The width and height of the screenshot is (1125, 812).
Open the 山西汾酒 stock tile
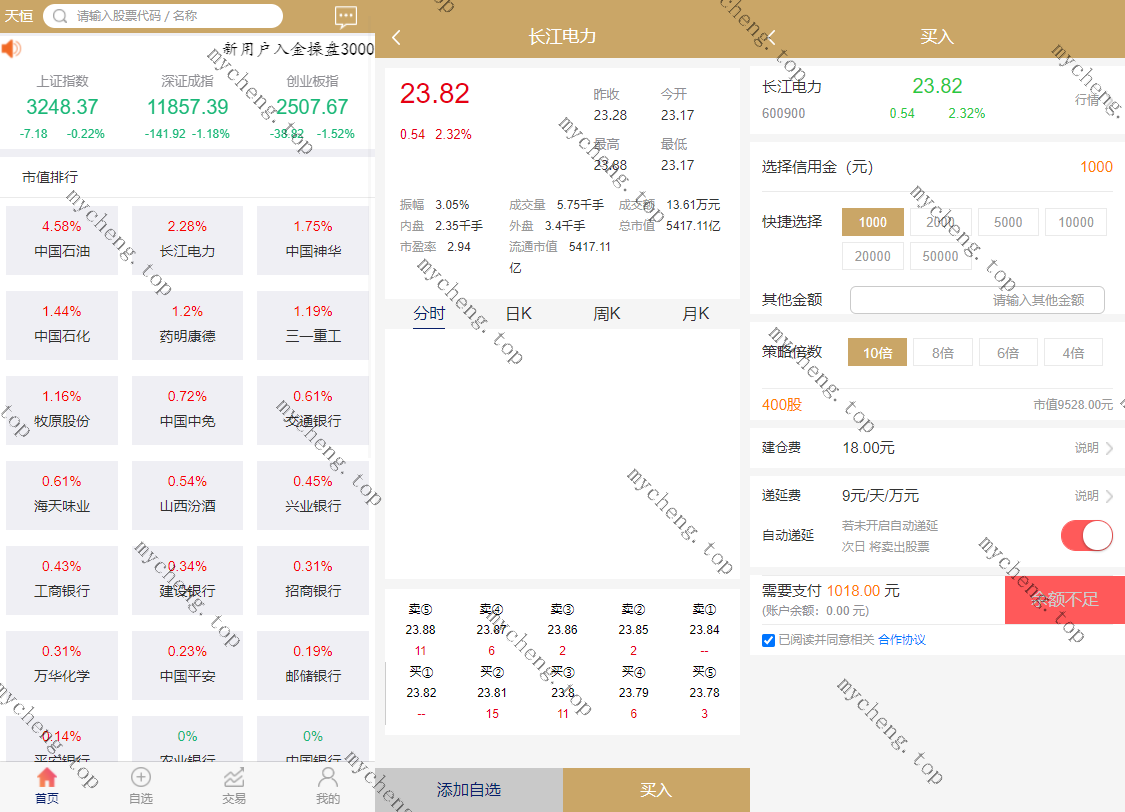pos(187,496)
